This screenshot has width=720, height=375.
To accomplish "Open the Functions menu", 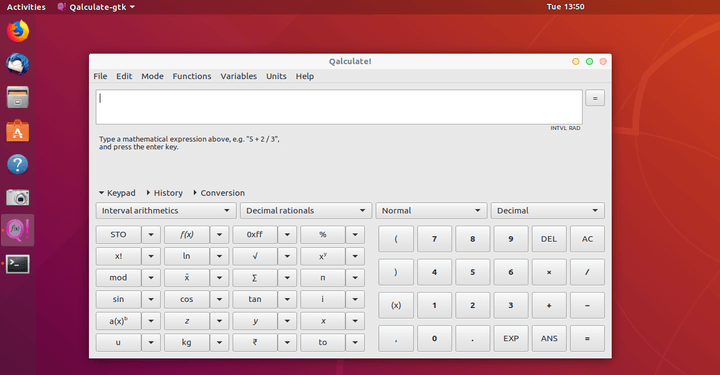I will (x=192, y=76).
